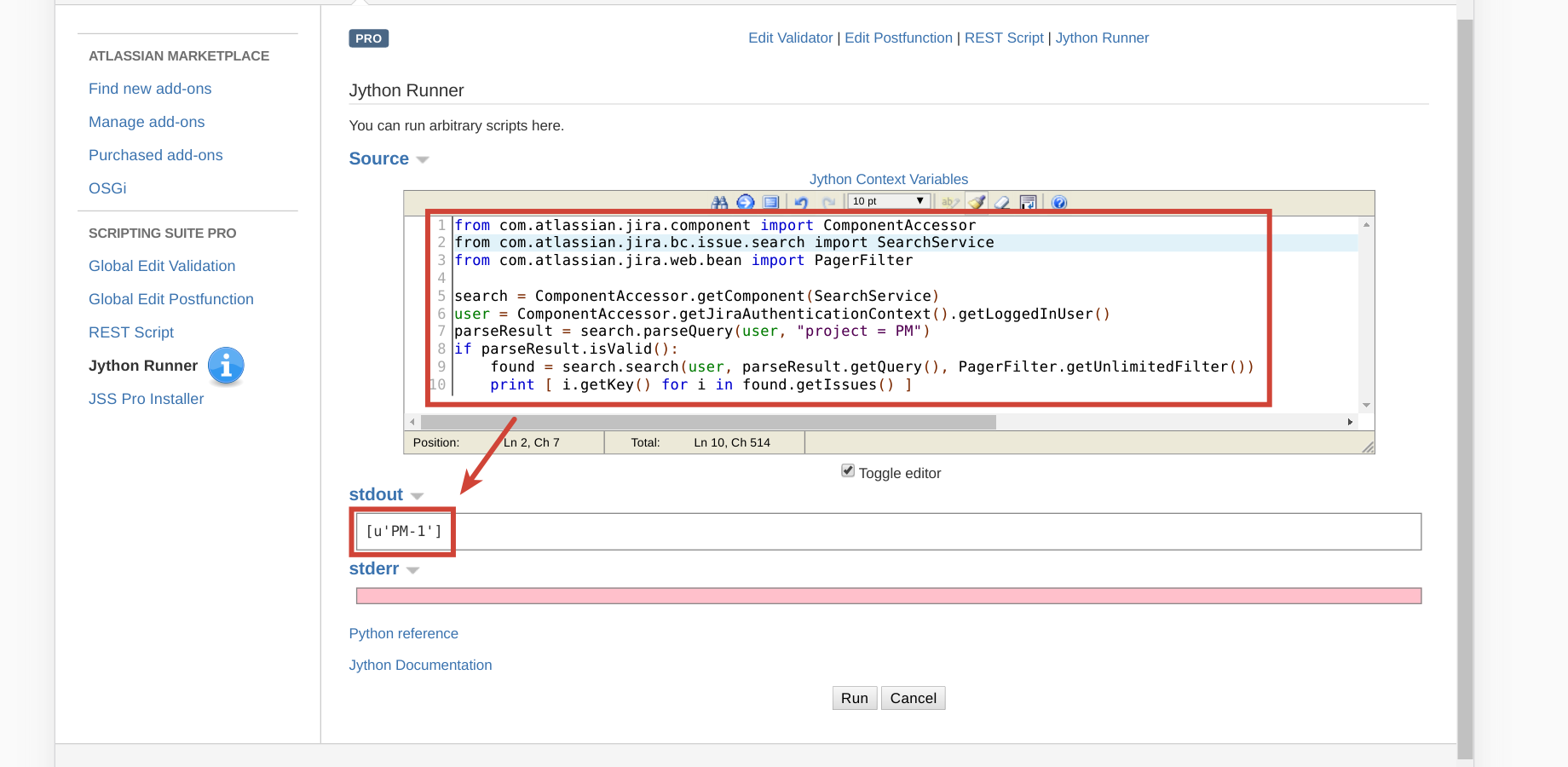Click the 'if parseResult.isValid():' line
Viewport: 1568px width, 767px height.
pyautogui.click(x=566, y=349)
